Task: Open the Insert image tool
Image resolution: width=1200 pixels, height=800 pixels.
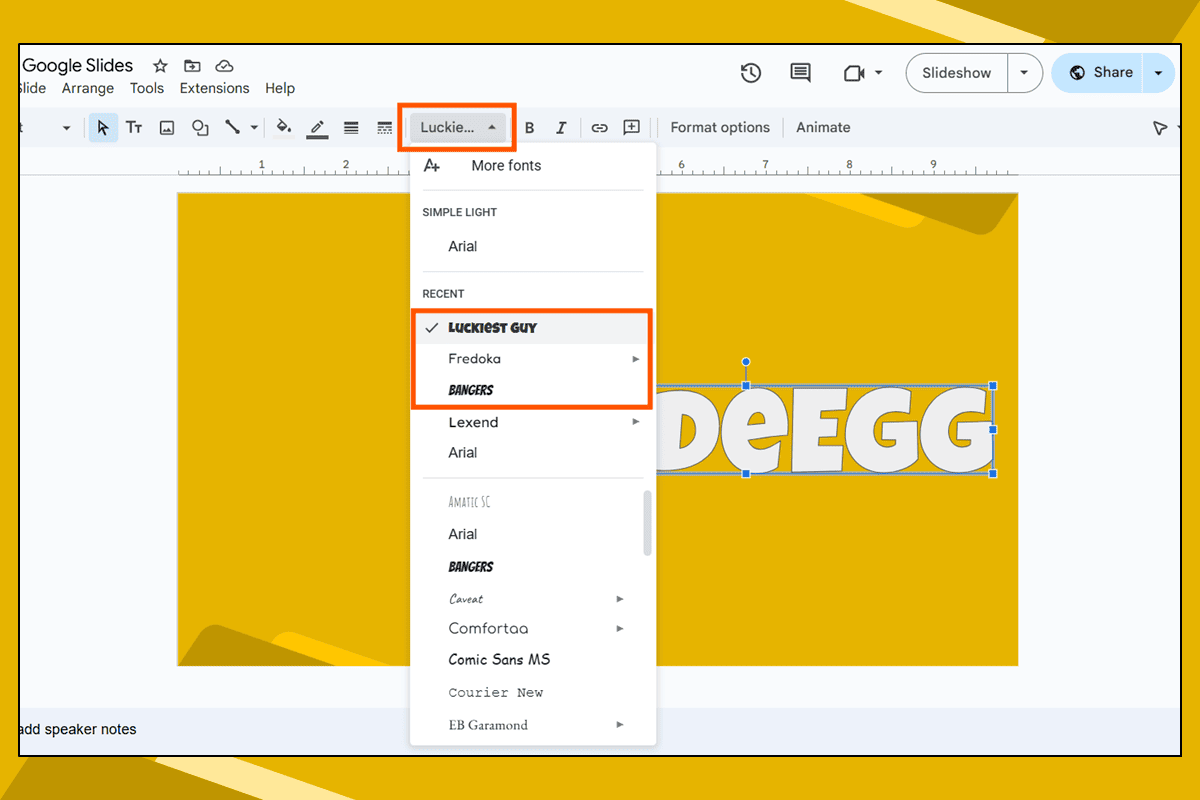Action: pyautogui.click(x=166, y=127)
